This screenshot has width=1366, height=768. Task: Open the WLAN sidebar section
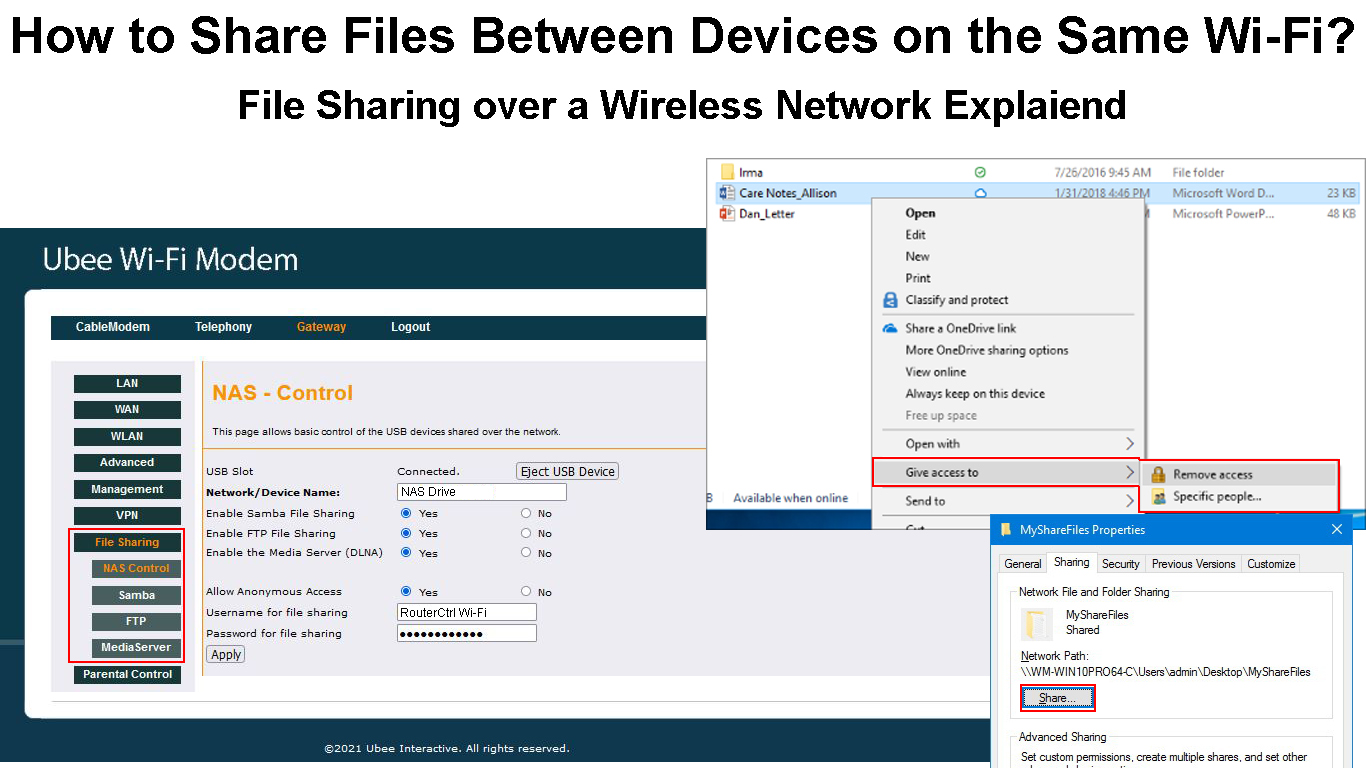(127, 437)
